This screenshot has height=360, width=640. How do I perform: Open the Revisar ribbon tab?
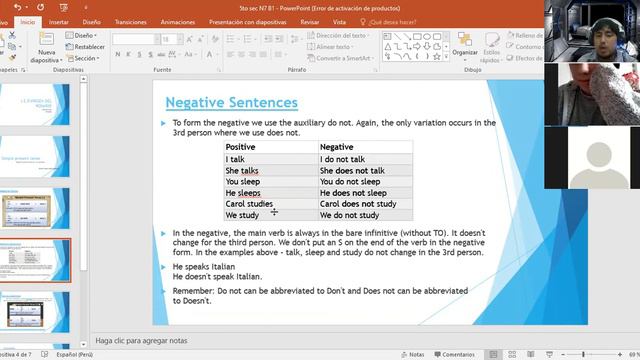(x=309, y=22)
